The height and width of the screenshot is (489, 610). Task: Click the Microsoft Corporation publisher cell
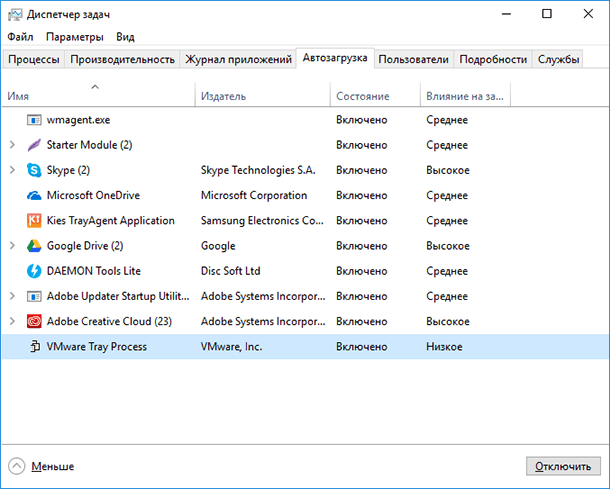coord(254,195)
